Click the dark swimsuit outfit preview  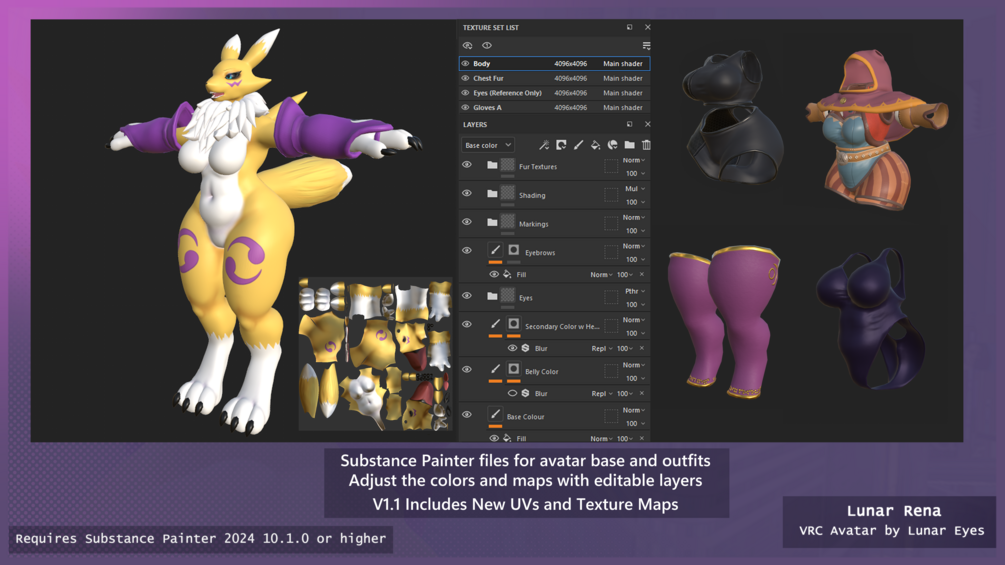click(x=870, y=318)
